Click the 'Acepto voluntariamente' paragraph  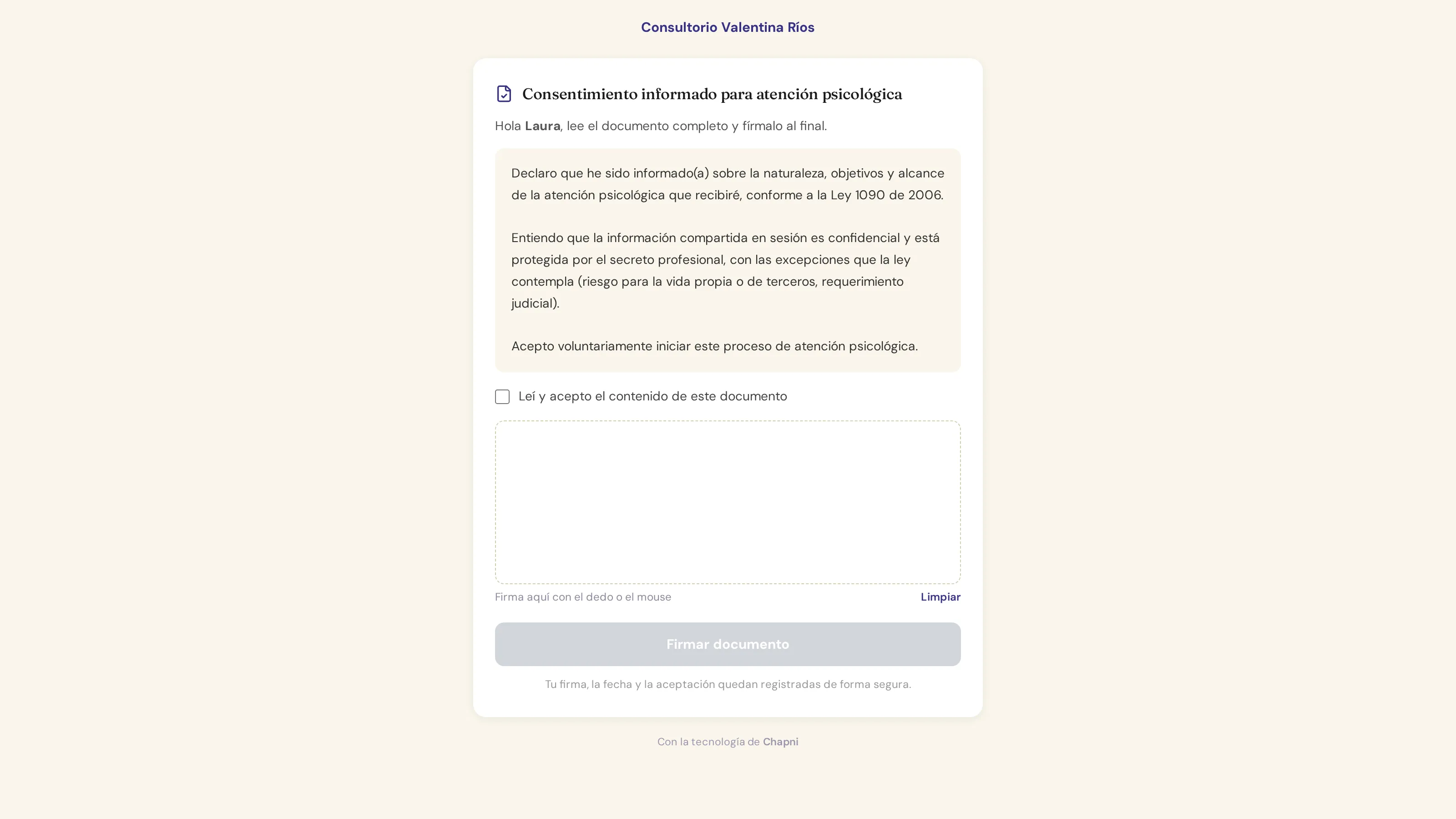714,346
